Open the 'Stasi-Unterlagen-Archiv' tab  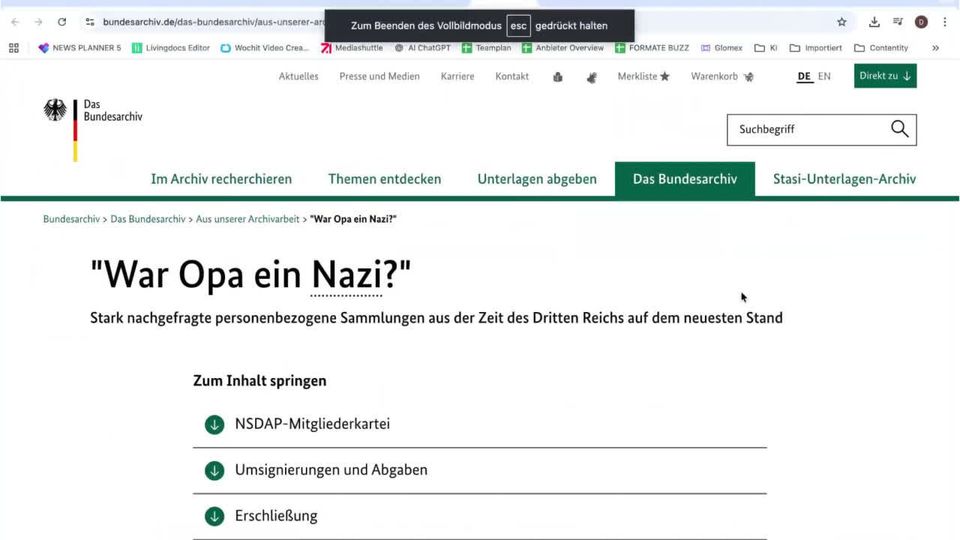click(x=844, y=179)
